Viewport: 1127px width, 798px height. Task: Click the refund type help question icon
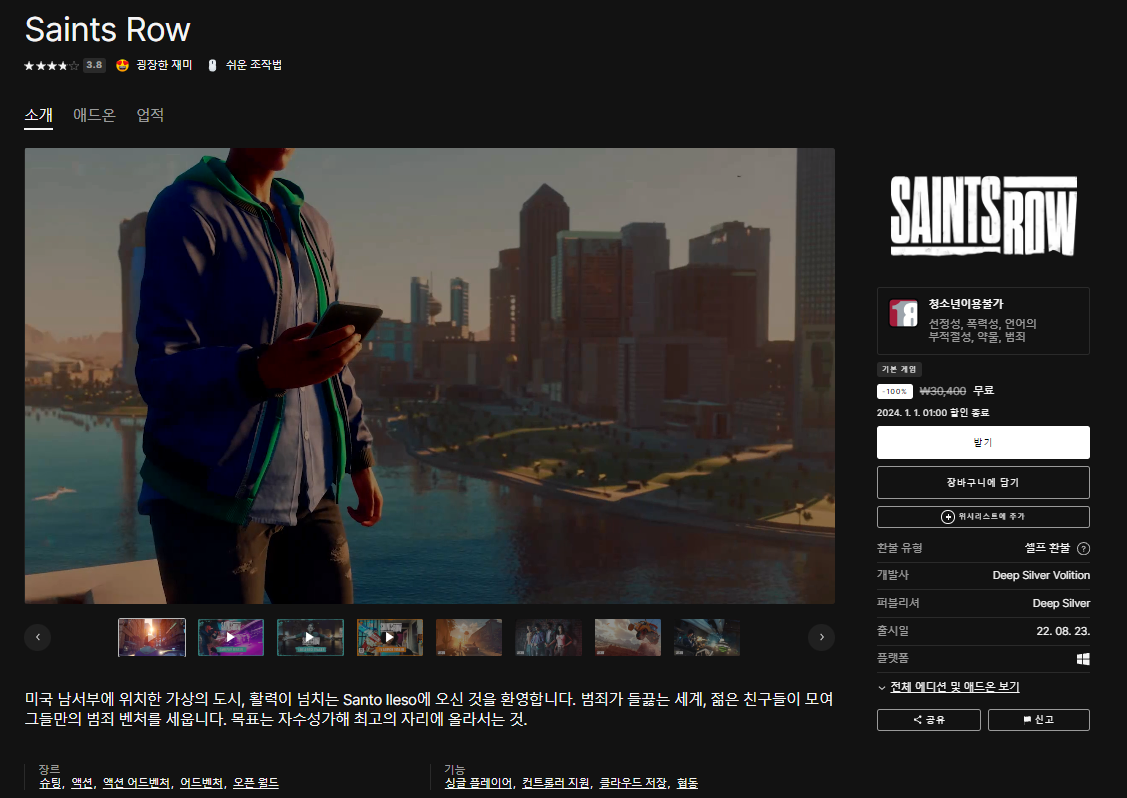[1083, 549]
